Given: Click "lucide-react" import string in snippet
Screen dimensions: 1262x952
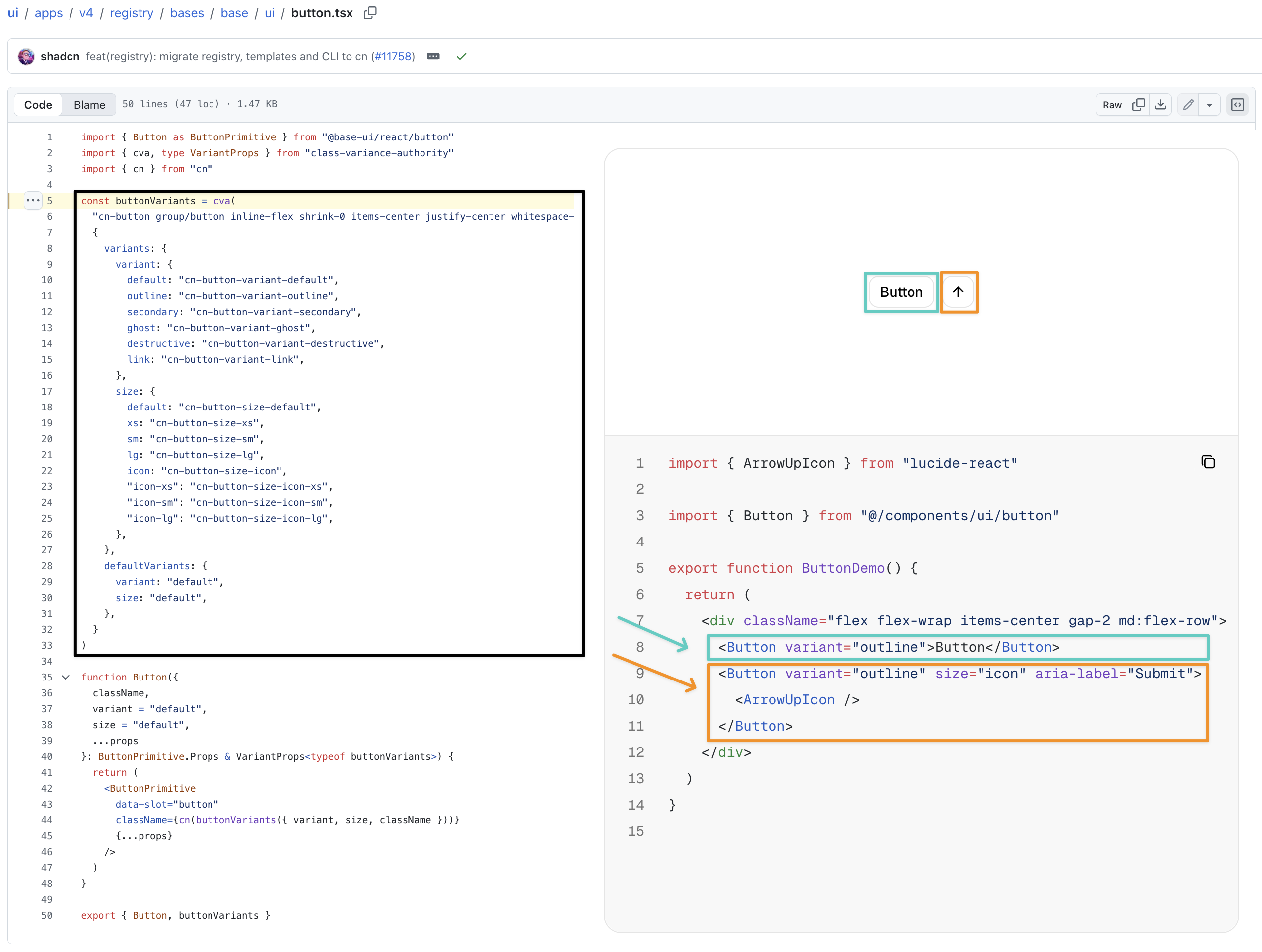Looking at the screenshot, I should pos(960,463).
